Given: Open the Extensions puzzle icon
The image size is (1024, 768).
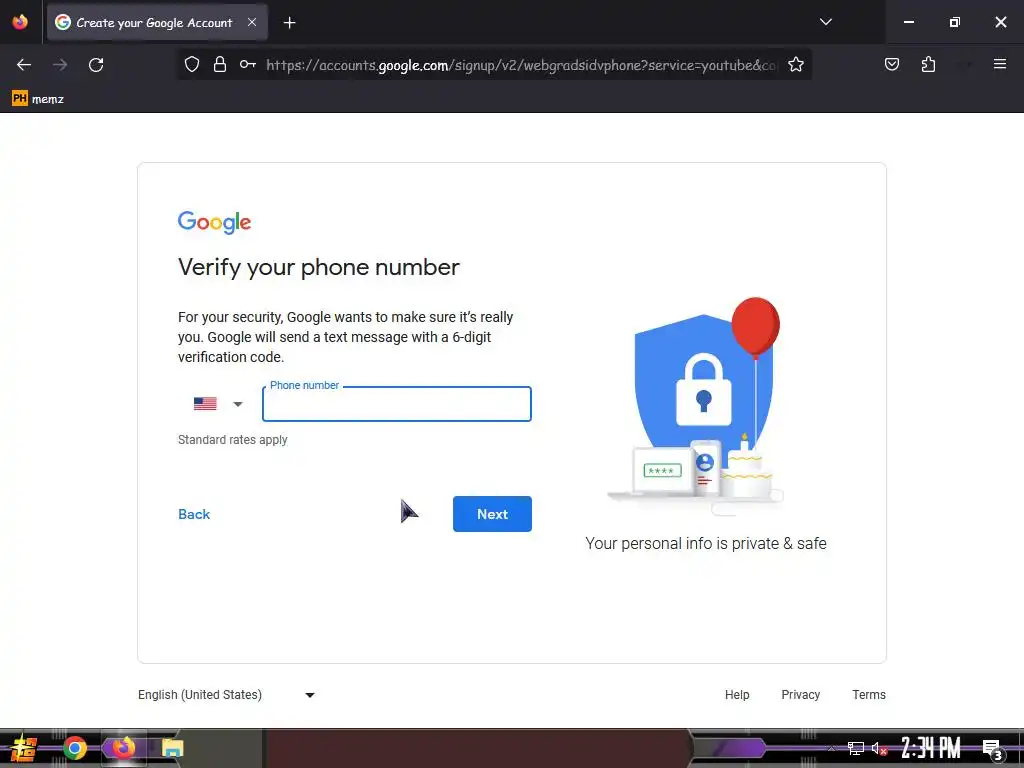Looking at the screenshot, I should (x=928, y=64).
